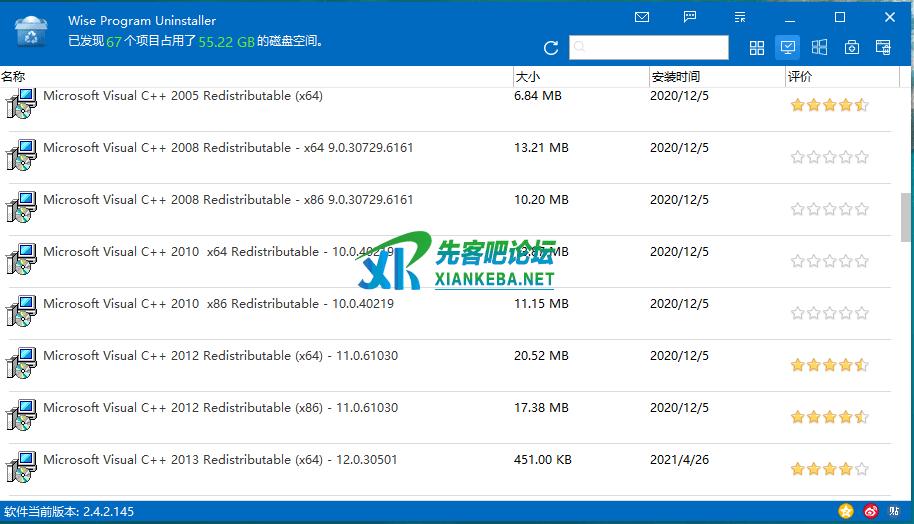The image size is (914, 524).
Task: Select the desktop apps monitor icon
Action: (x=788, y=47)
